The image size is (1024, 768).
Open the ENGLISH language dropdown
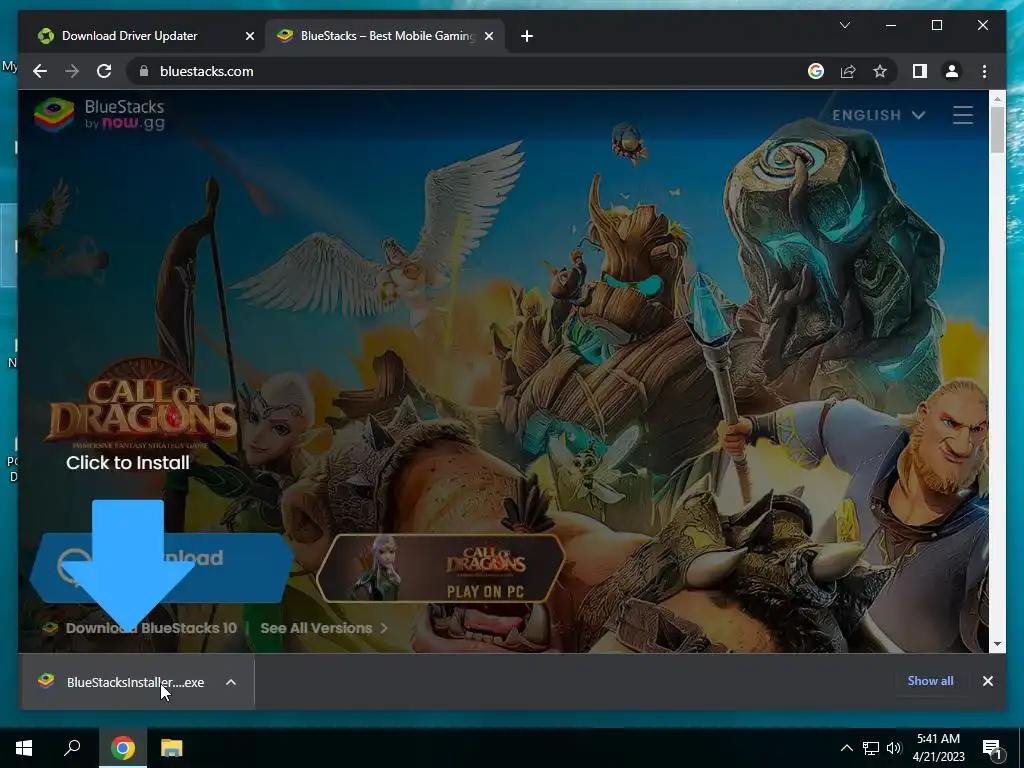tap(878, 115)
